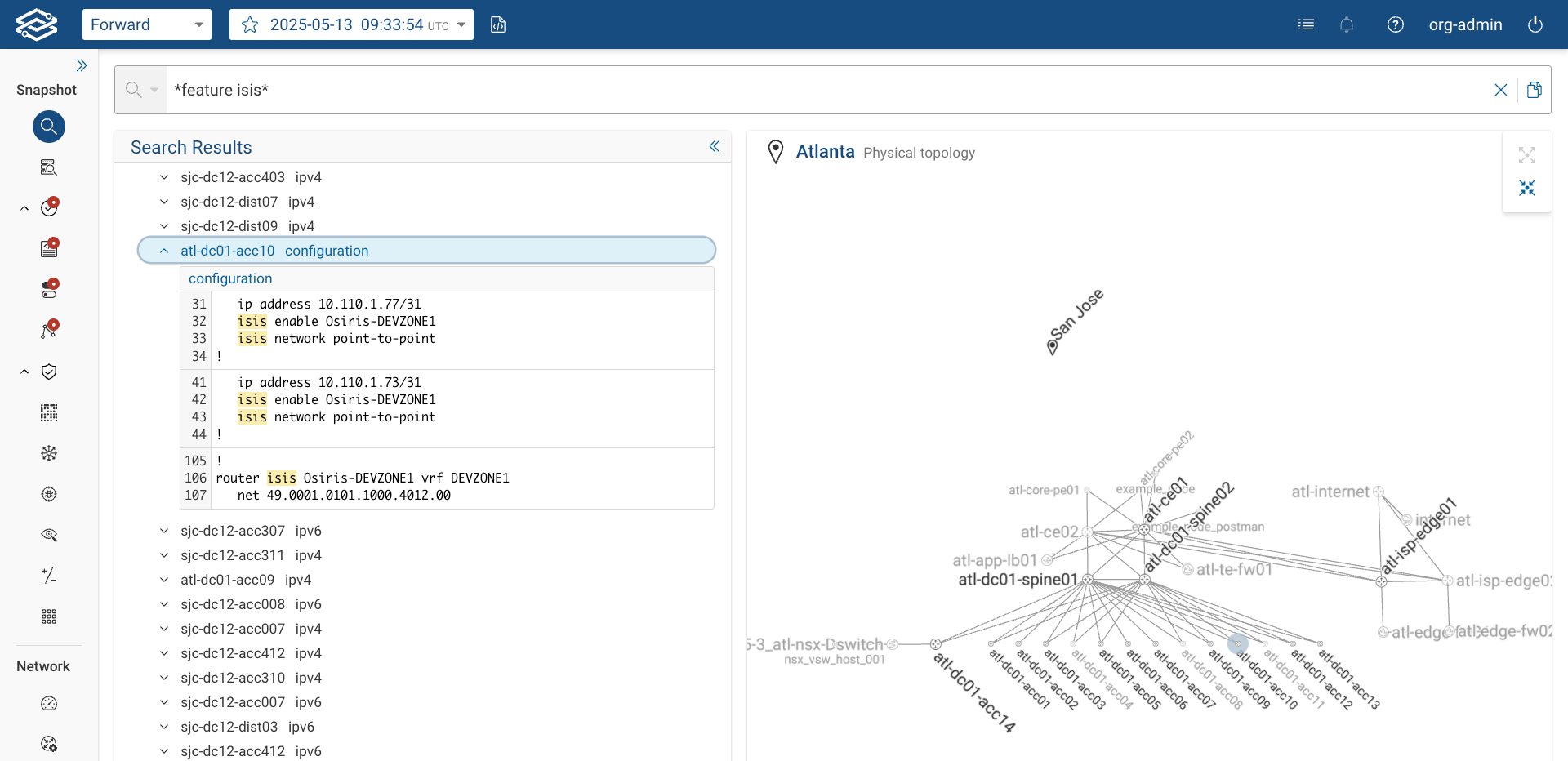
Task: Copy search query with clipboard icon
Action: pos(1535,90)
